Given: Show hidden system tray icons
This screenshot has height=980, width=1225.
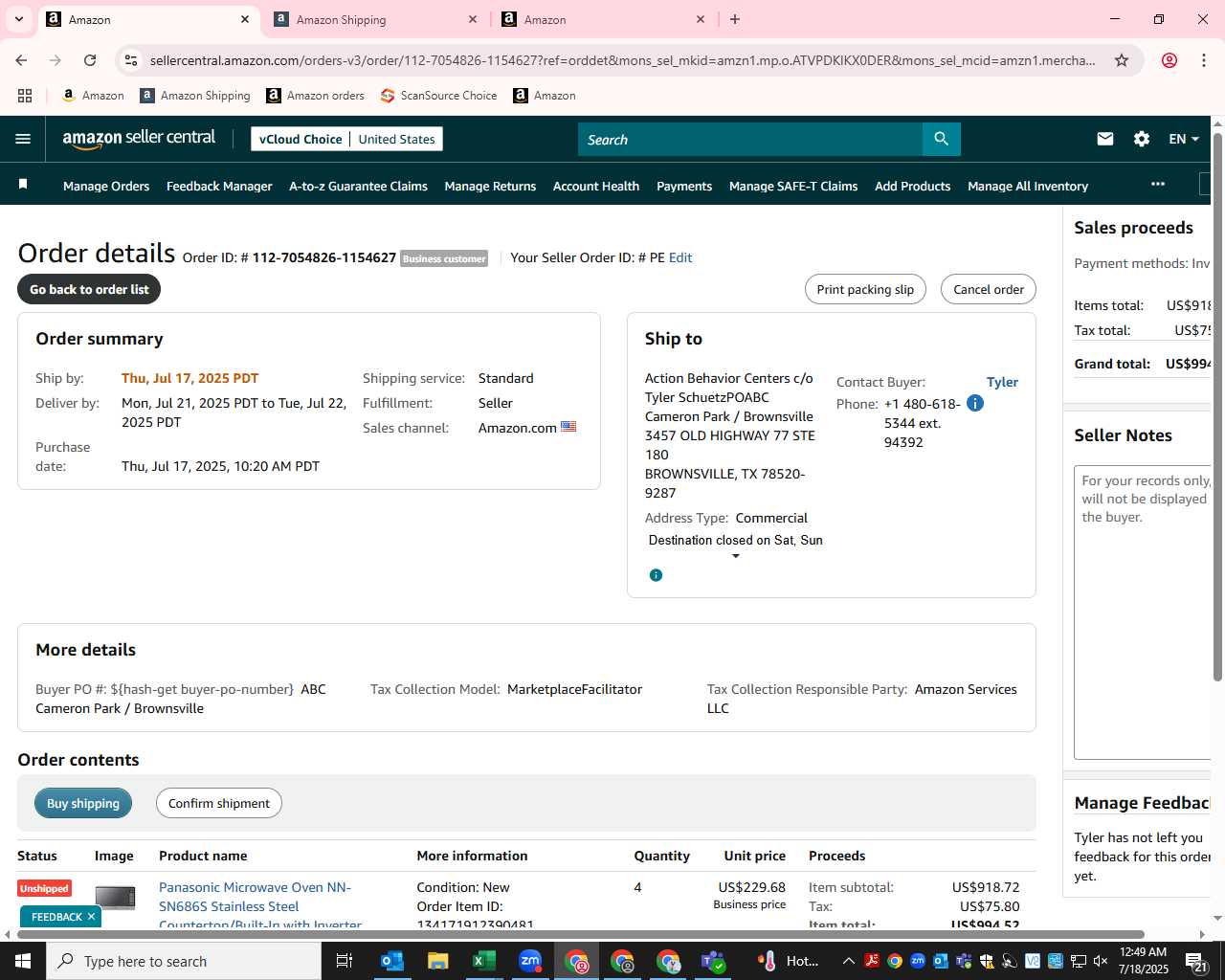Looking at the screenshot, I should [x=848, y=961].
